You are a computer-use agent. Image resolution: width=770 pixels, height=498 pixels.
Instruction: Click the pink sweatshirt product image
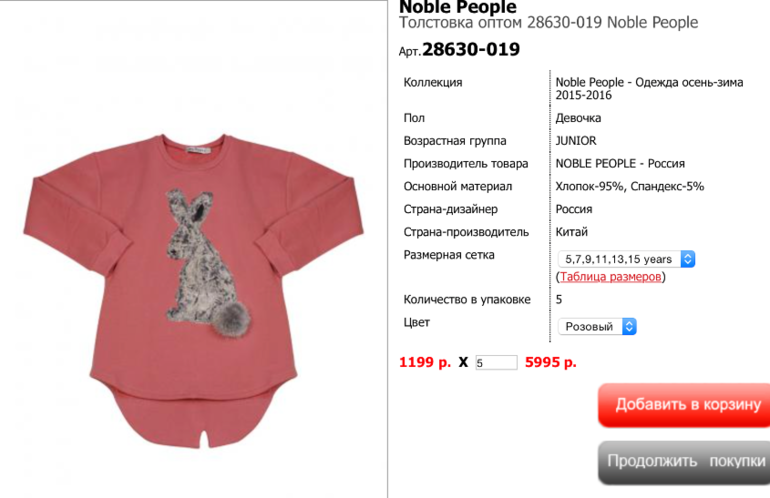pyautogui.click(x=193, y=290)
